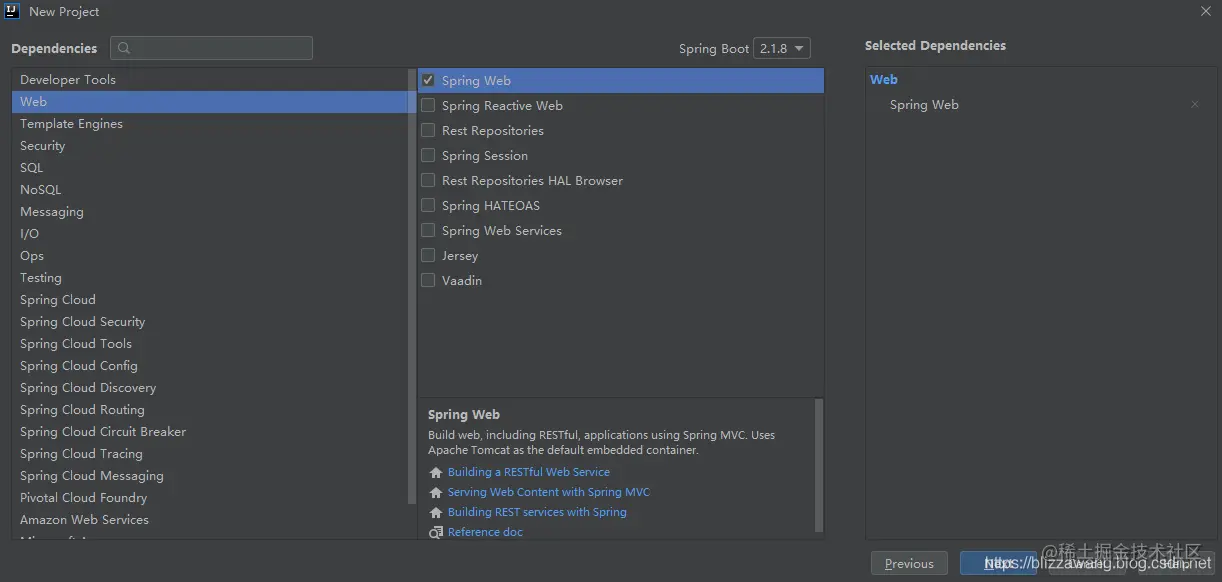Click house icon beside Building a RESTful Web Service
Viewport: 1222px width, 582px height.
point(435,473)
